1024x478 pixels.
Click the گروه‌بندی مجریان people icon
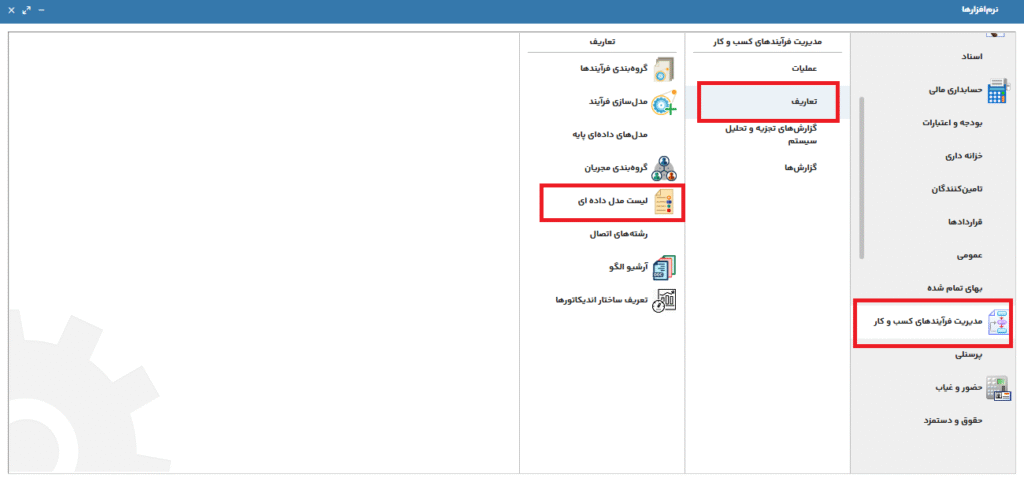tap(664, 168)
